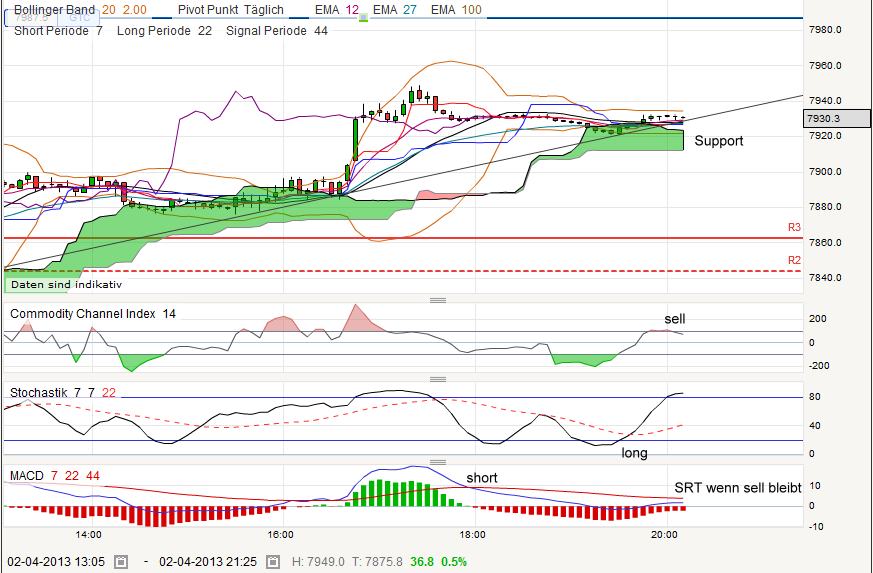Click the green 0.5% change value
This screenshot has height=573, width=873.
[454, 562]
